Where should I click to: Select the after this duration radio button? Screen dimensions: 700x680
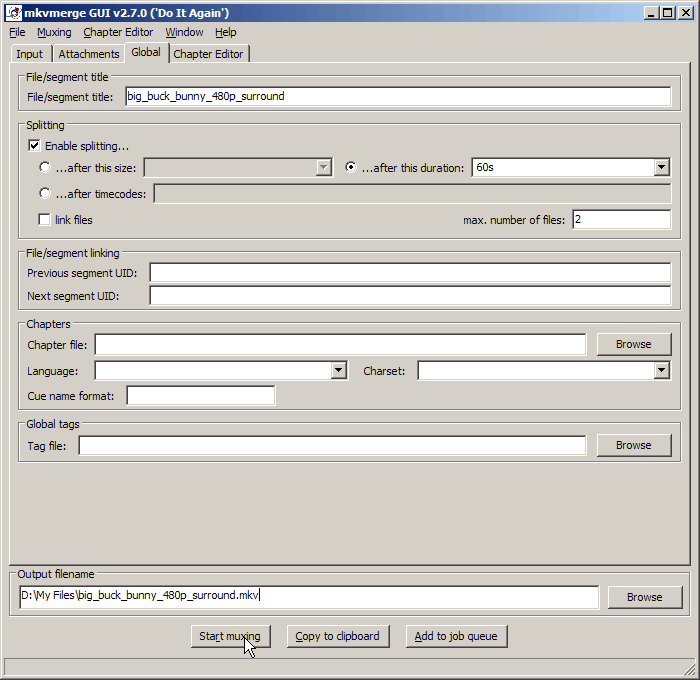351,167
